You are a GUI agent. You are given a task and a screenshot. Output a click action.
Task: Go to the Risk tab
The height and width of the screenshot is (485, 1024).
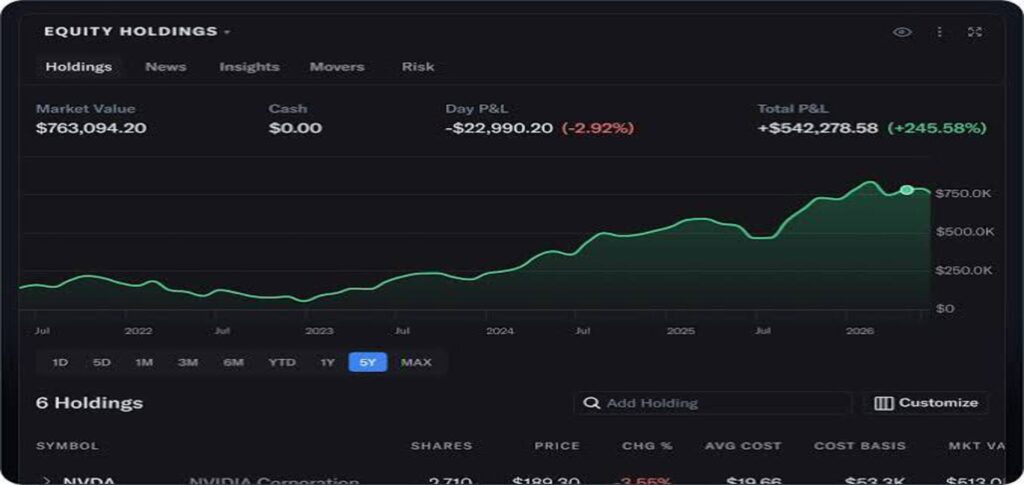click(x=418, y=67)
